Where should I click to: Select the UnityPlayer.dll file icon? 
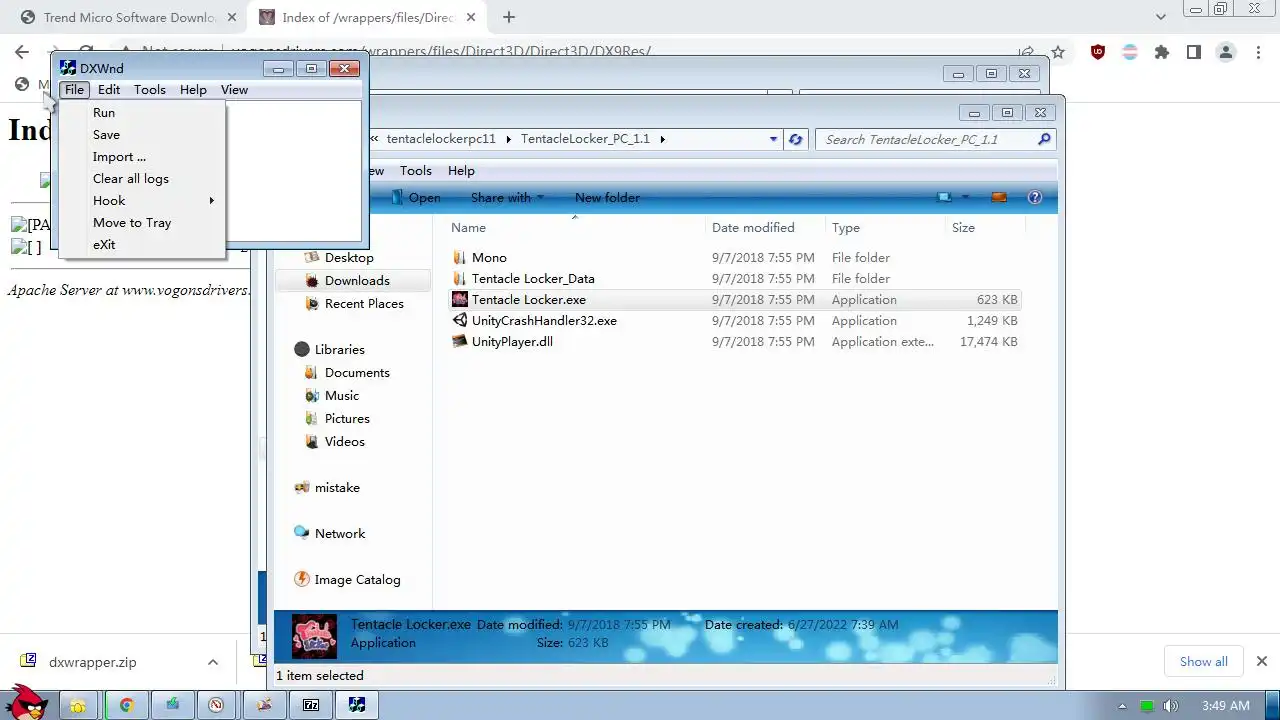[459, 341]
